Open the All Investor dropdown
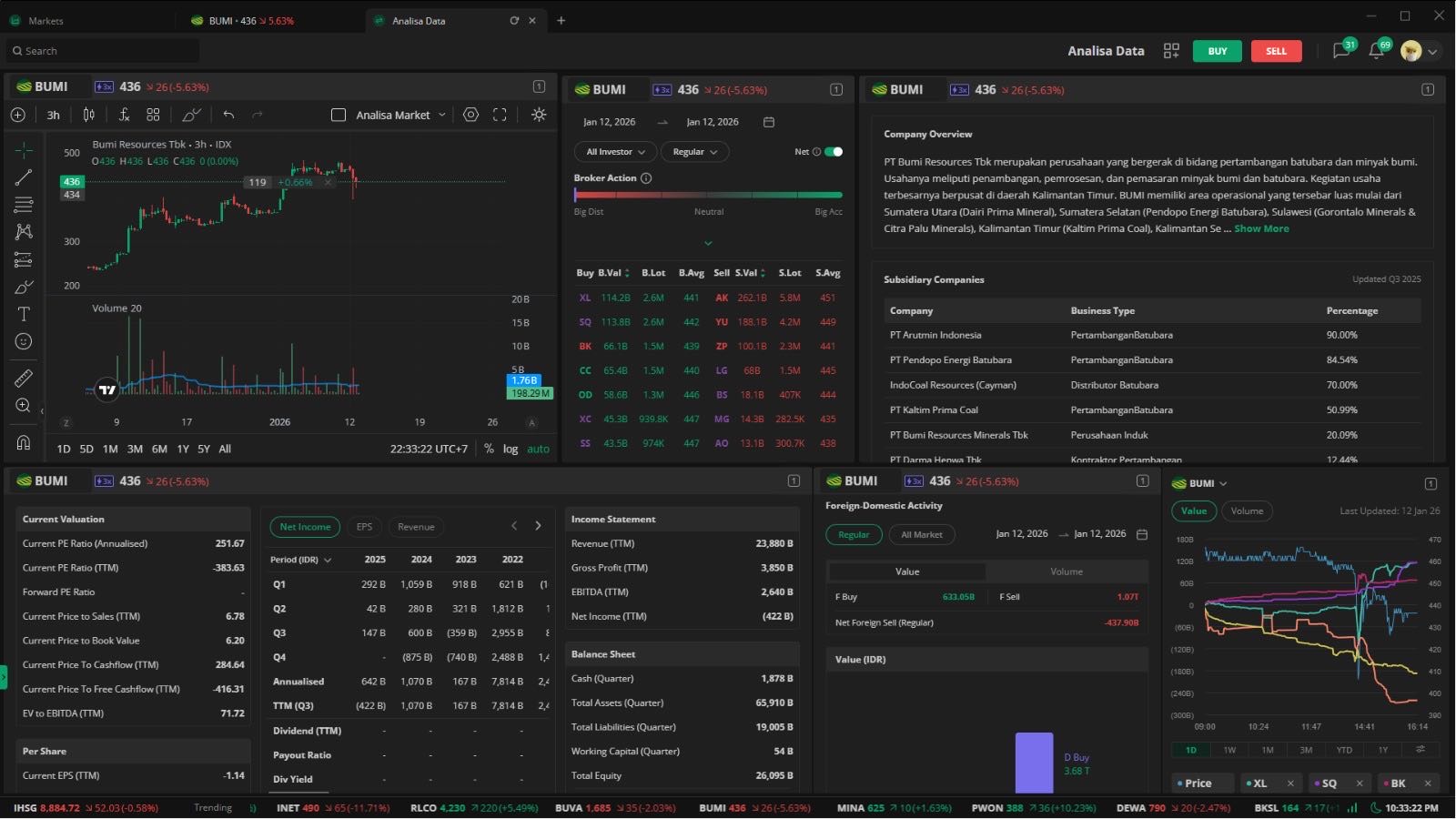The height and width of the screenshot is (819, 1456). click(615, 152)
